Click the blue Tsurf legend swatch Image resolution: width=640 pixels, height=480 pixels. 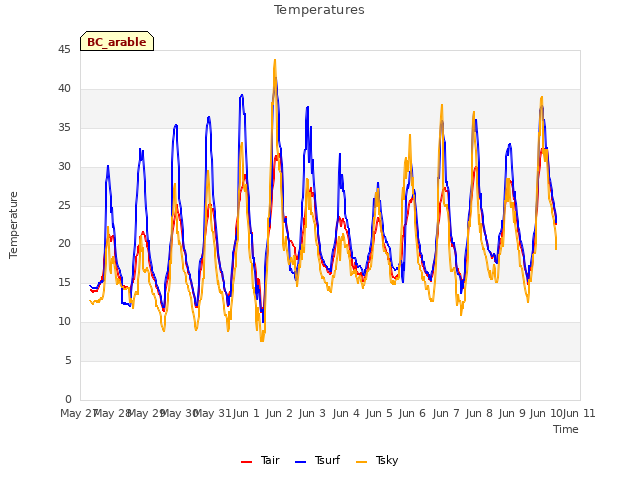[x=300, y=462]
